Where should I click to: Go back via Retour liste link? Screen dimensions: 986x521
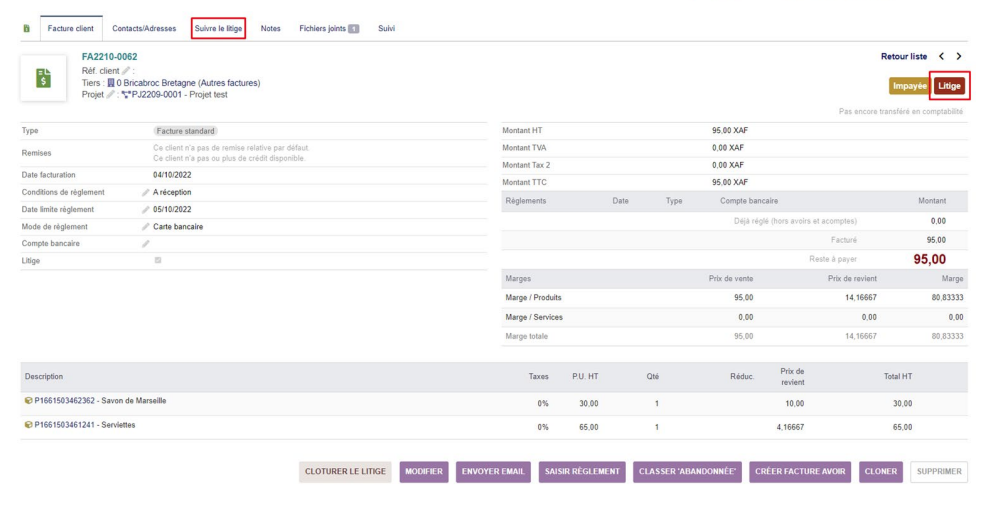(x=904, y=57)
